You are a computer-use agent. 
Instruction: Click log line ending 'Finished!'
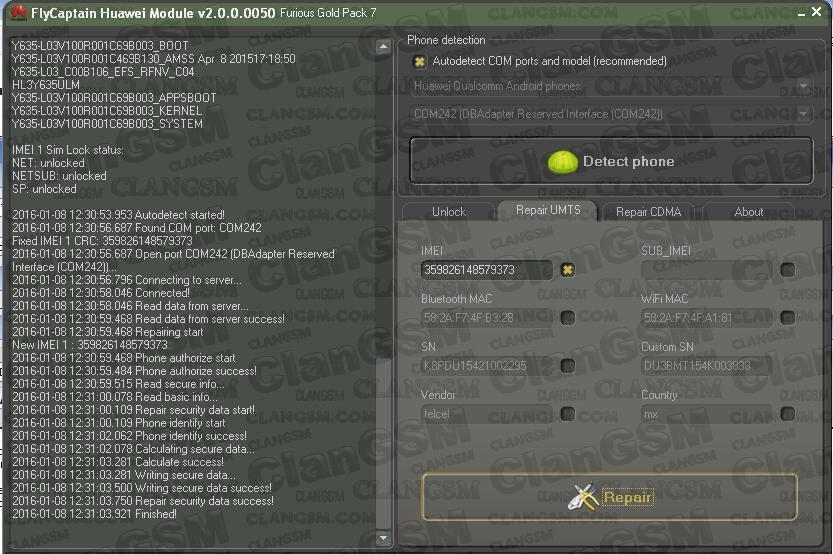95,514
